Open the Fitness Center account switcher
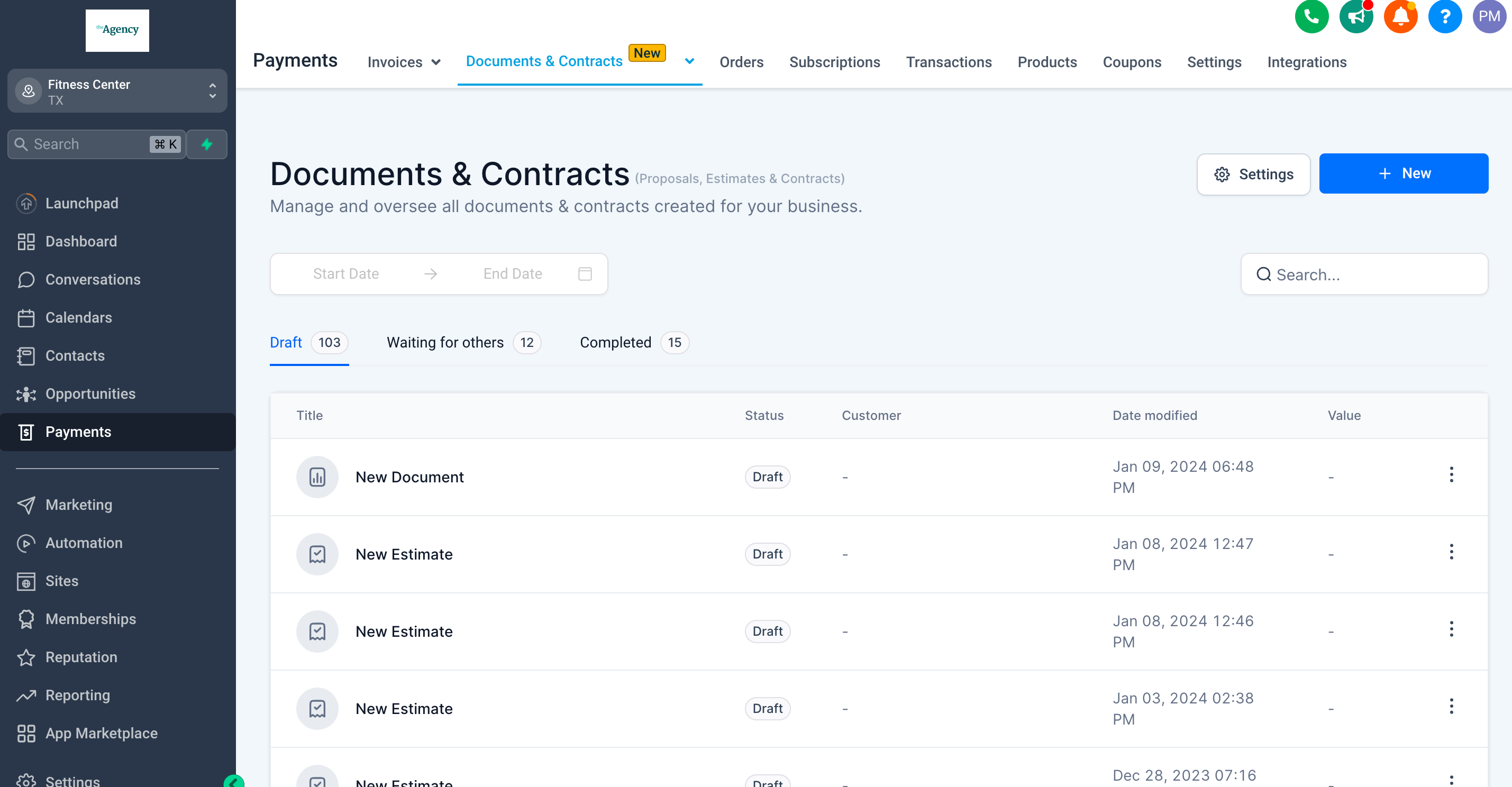The width and height of the screenshot is (1512, 787). point(117,91)
